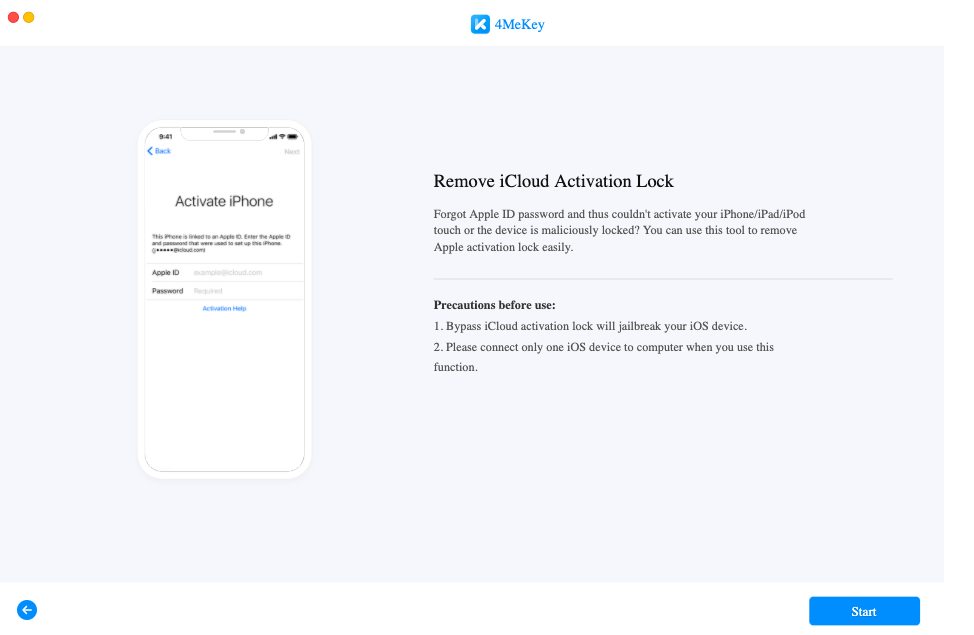Image resolution: width=974 pixels, height=635 pixels.
Task: Minimize the window with yellow button
Action: click(x=29, y=18)
